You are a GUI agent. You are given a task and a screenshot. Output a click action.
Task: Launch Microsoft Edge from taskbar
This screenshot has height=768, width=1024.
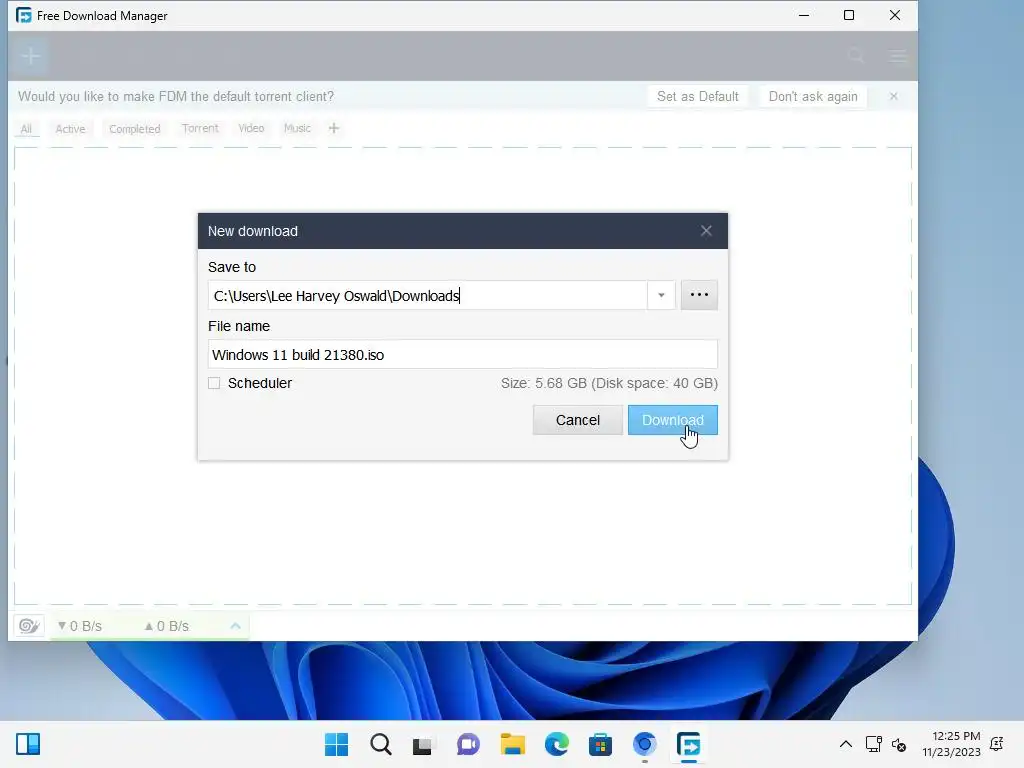coord(556,744)
